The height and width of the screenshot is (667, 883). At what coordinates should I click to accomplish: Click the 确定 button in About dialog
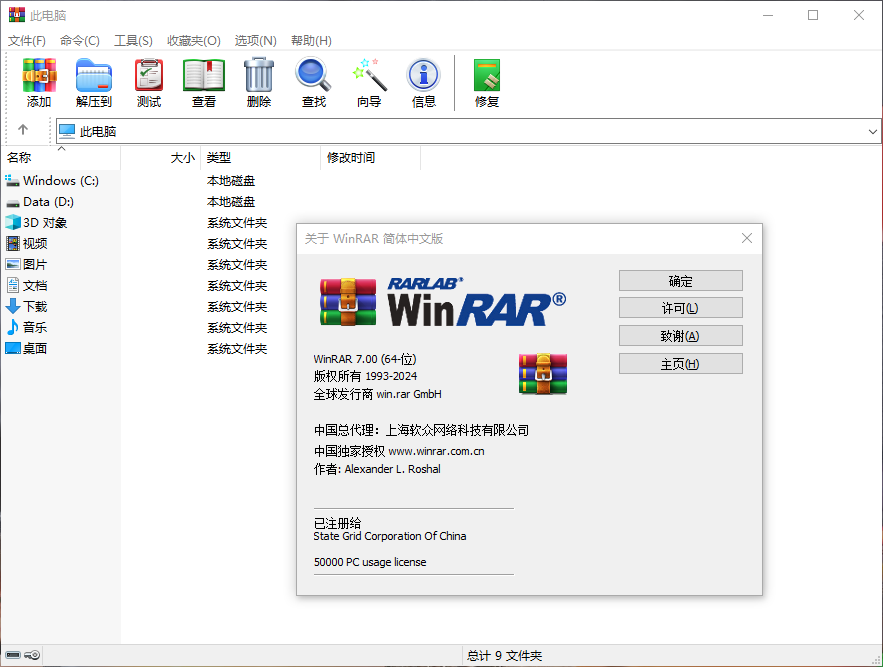[680, 281]
